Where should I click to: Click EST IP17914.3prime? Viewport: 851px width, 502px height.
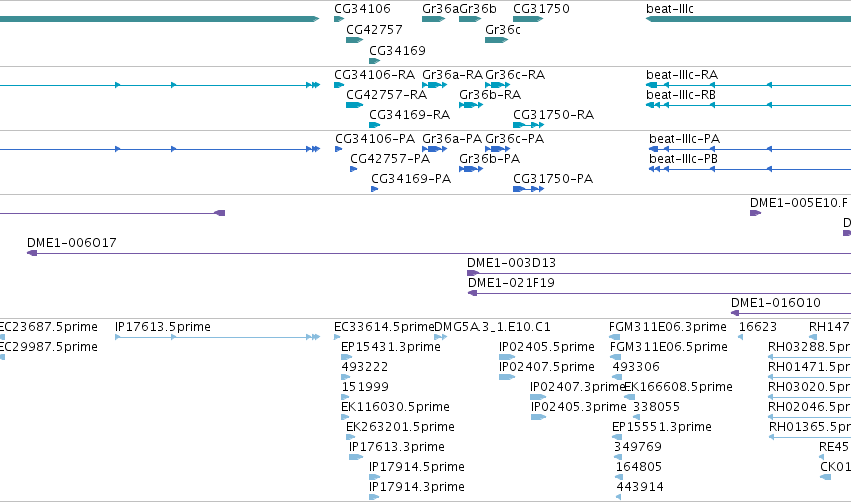coord(417,488)
